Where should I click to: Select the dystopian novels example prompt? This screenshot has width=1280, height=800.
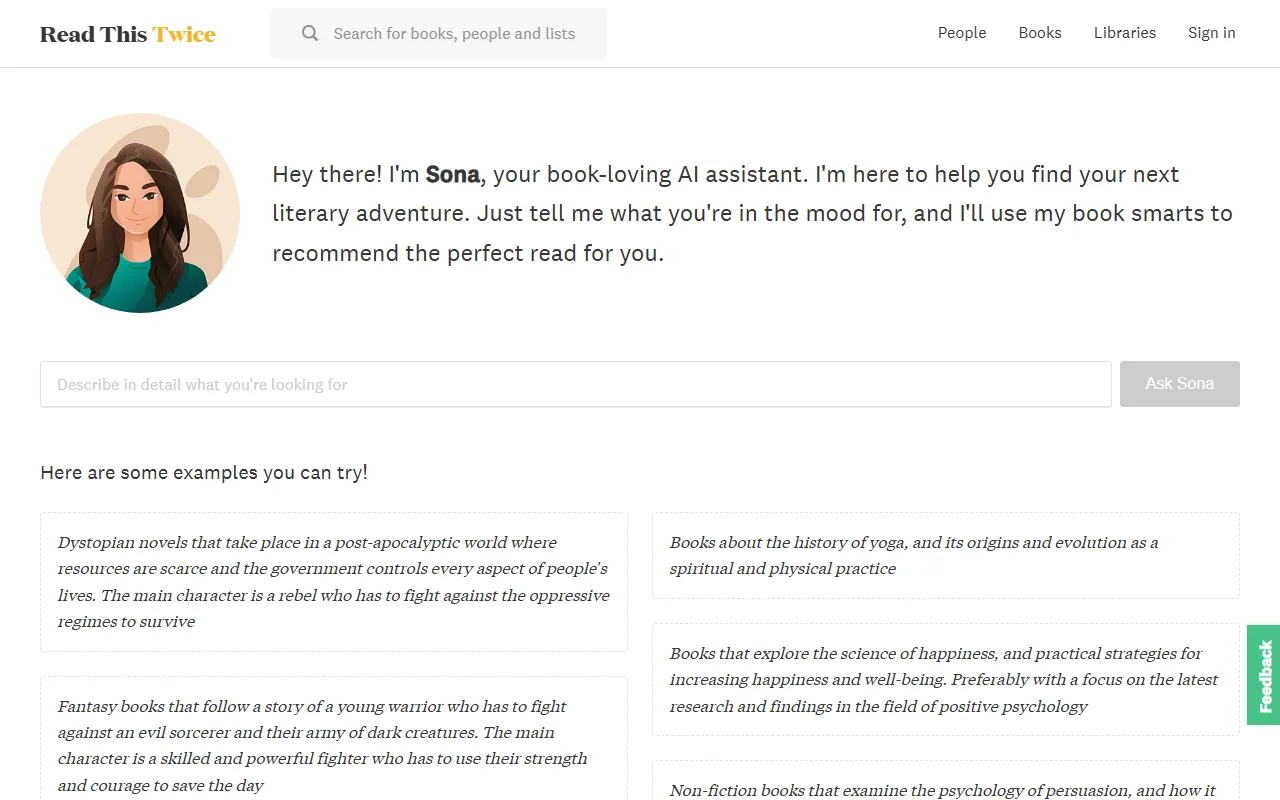(x=334, y=582)
